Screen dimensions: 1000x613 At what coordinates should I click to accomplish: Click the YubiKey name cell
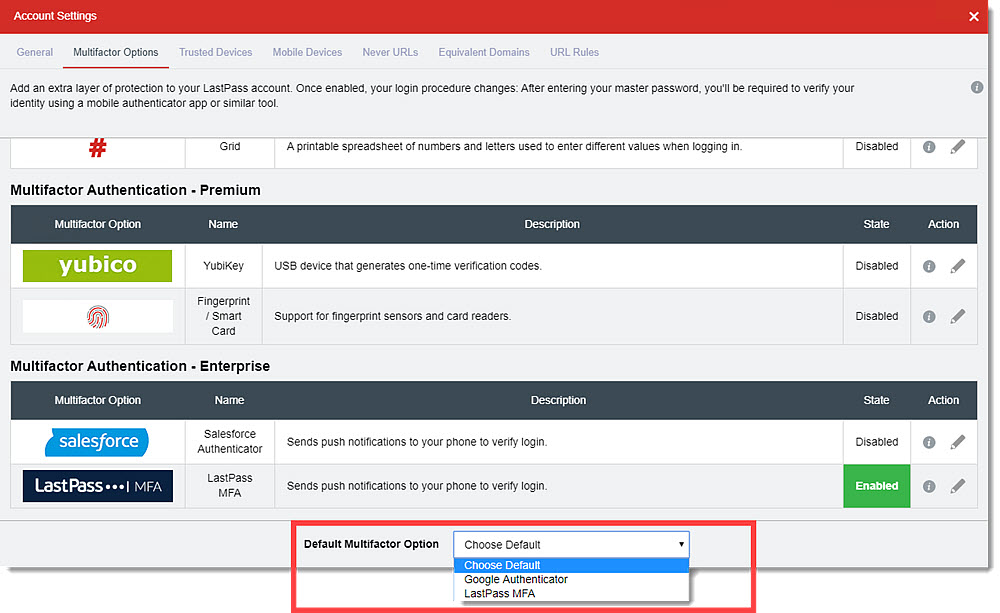(x=223, y=266)
